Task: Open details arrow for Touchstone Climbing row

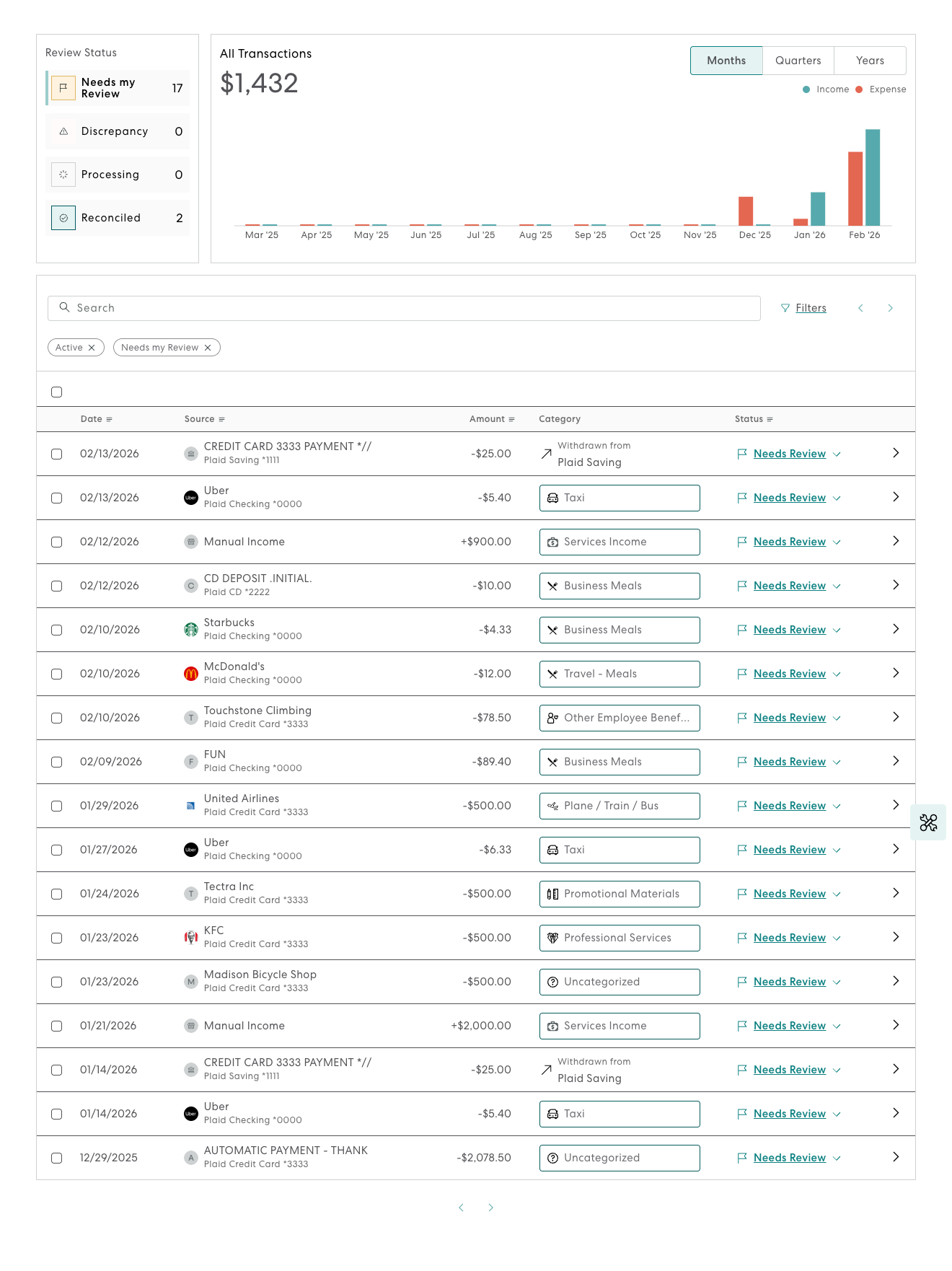Action: point(896,717)
